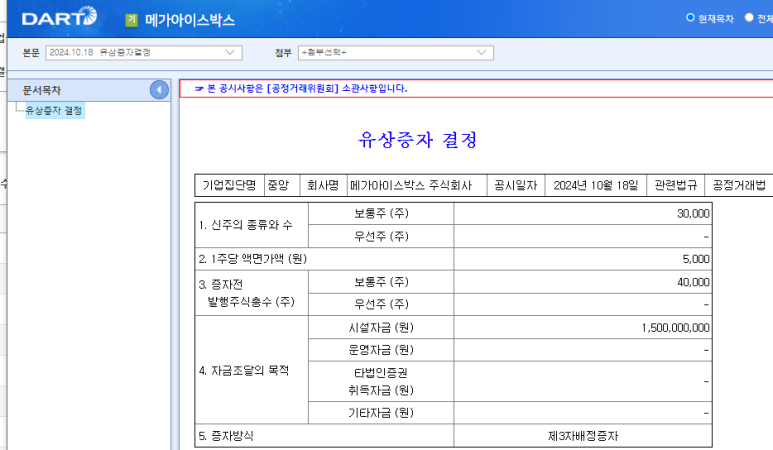Collapse the 문서목차 panel arrow button
The width and height of the screenshot is (773, 450).
coord(159,90)
